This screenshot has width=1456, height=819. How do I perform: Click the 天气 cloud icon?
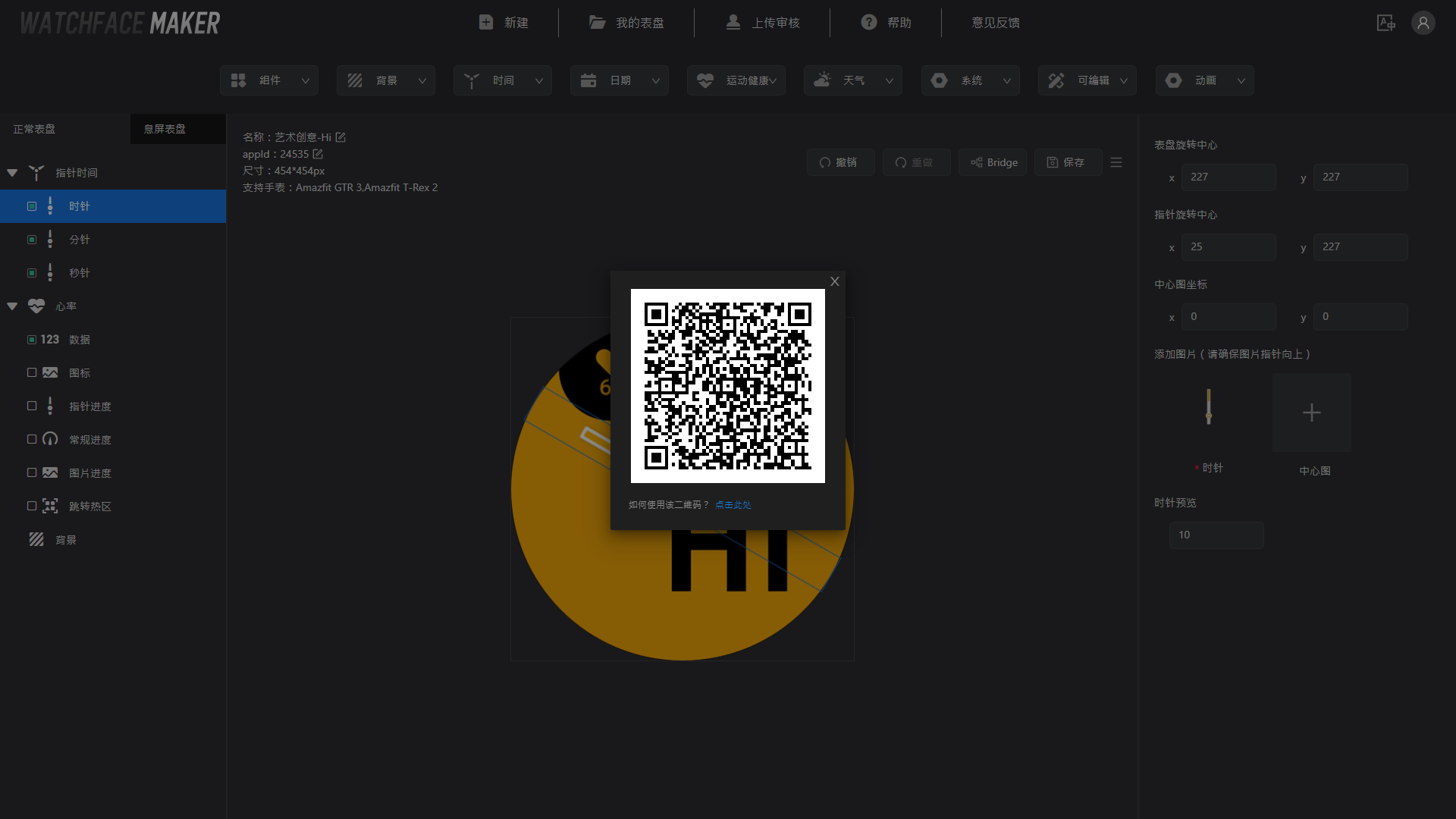point(822,80)
